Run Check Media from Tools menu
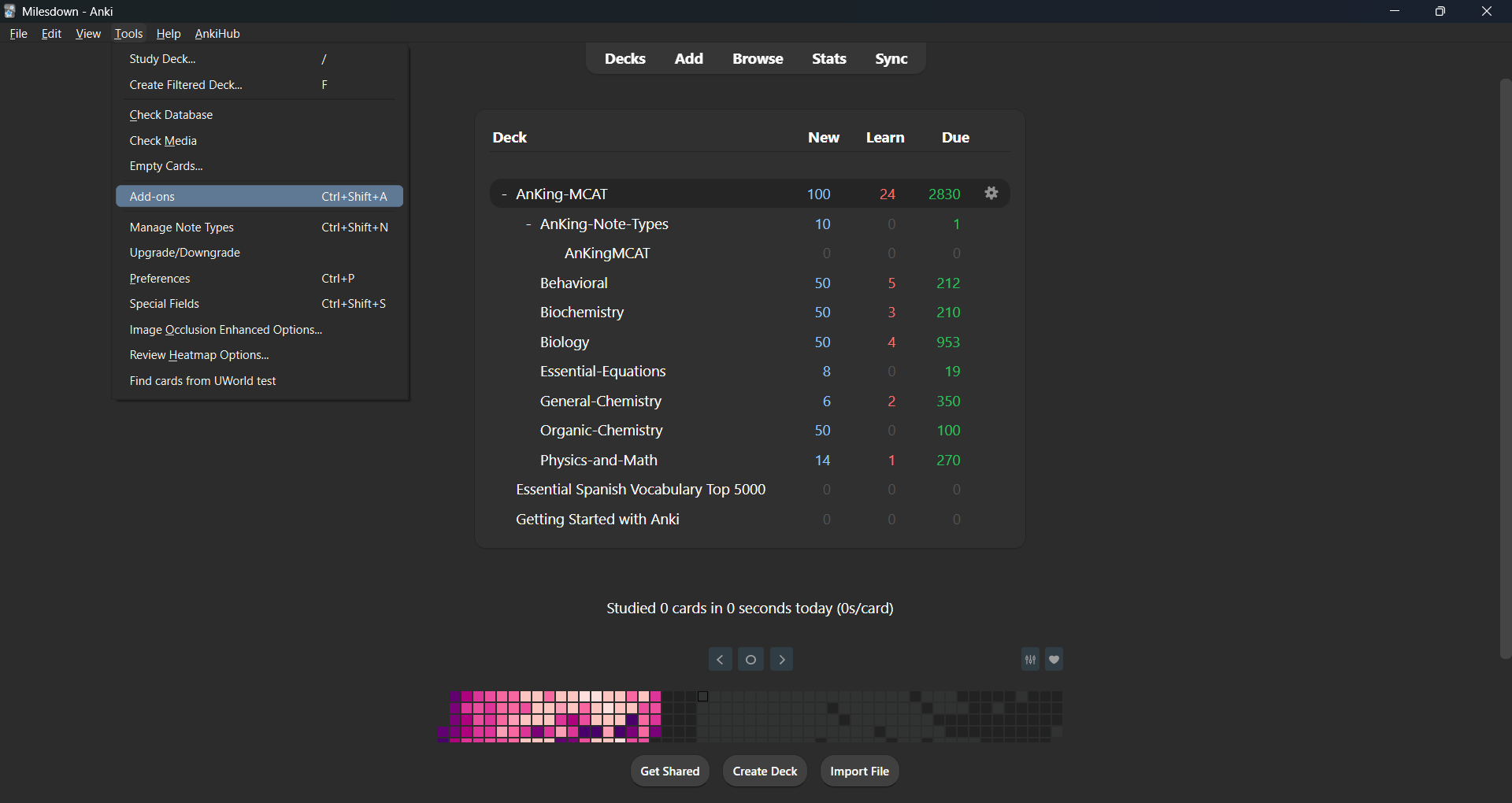 (259, 141)
